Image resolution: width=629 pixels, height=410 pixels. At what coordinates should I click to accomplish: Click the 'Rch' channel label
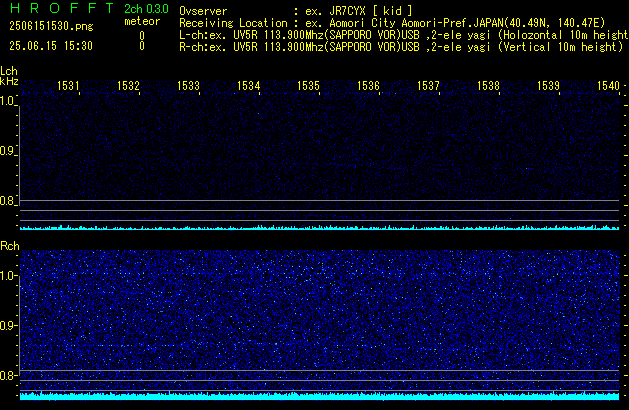tap(10, 246)
